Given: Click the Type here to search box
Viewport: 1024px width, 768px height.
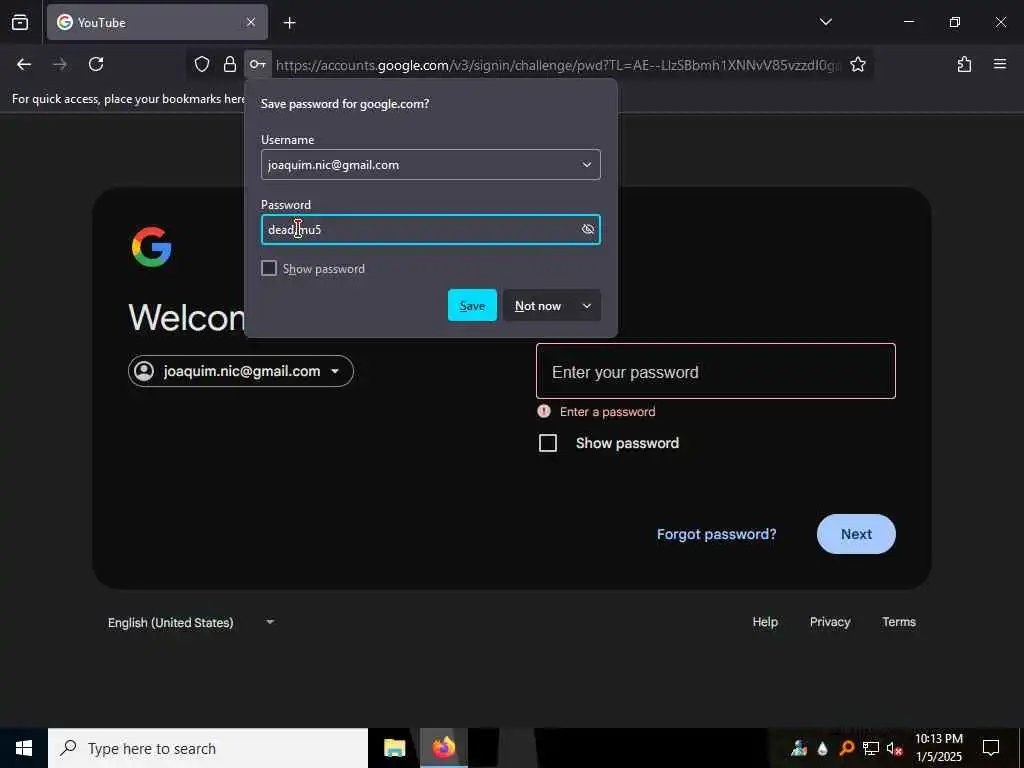Looking at the screenshot, I should tap(208, 748).
